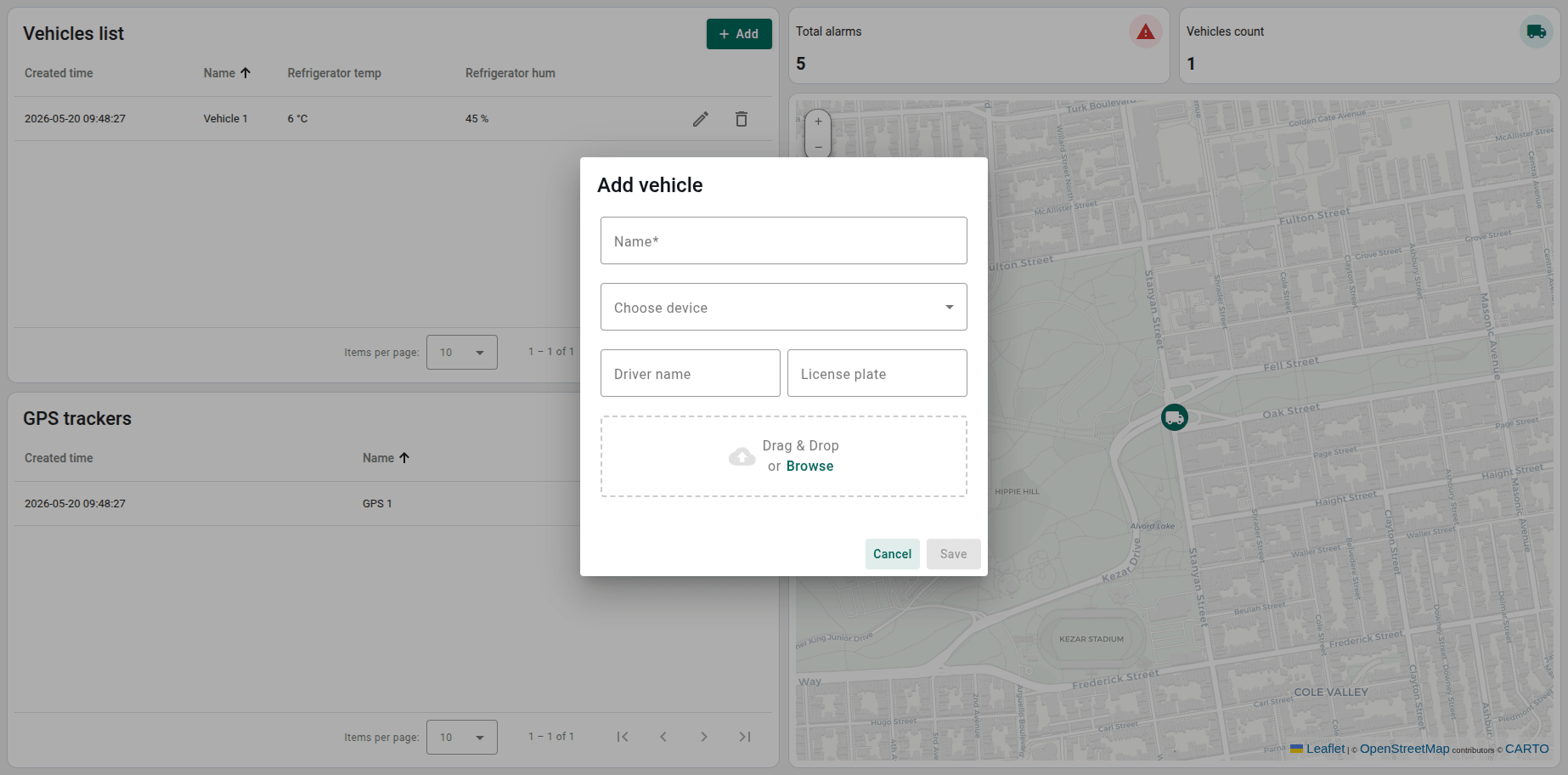This screenshot has height=775, width=1568.
Task: Open the CARTO attribution link
Action: click(1527, 749)
